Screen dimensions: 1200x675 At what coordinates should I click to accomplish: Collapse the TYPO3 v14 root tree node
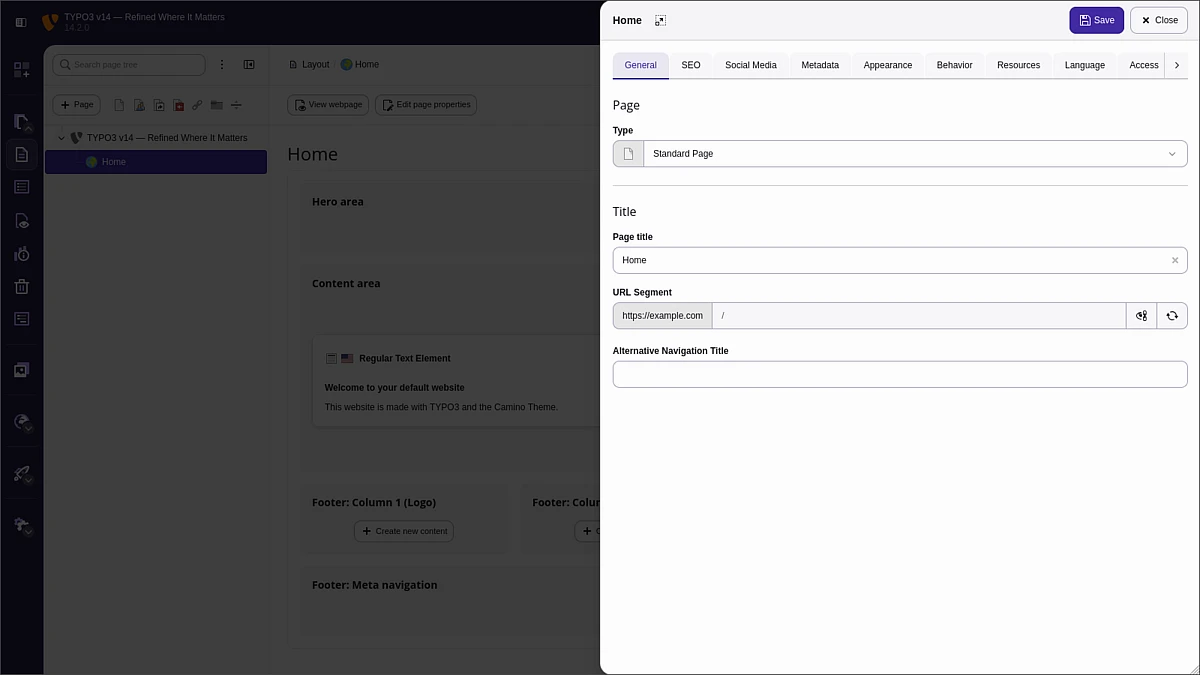tap(61, 138)
